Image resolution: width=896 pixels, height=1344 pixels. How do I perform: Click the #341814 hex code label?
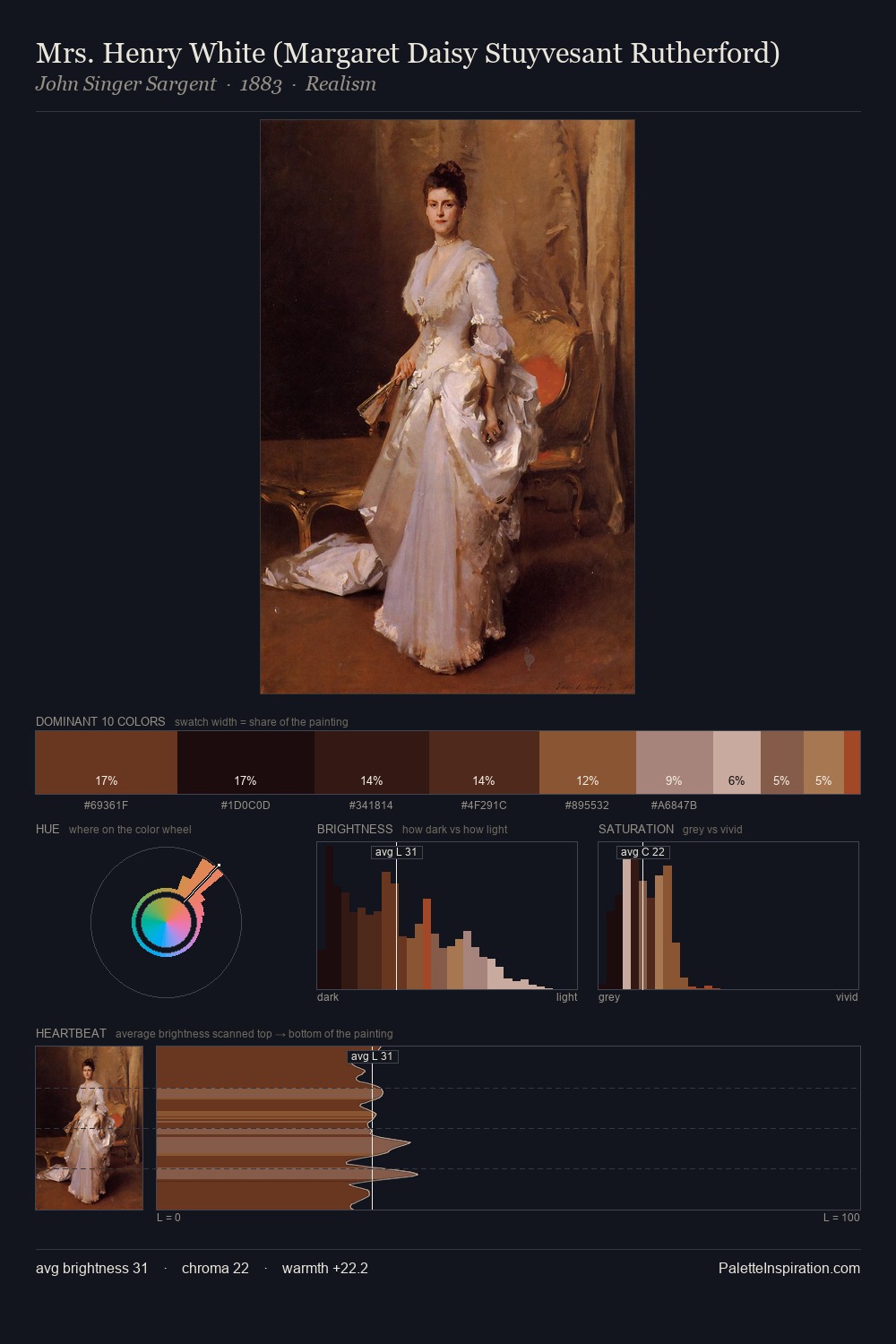tap(371, 806)
